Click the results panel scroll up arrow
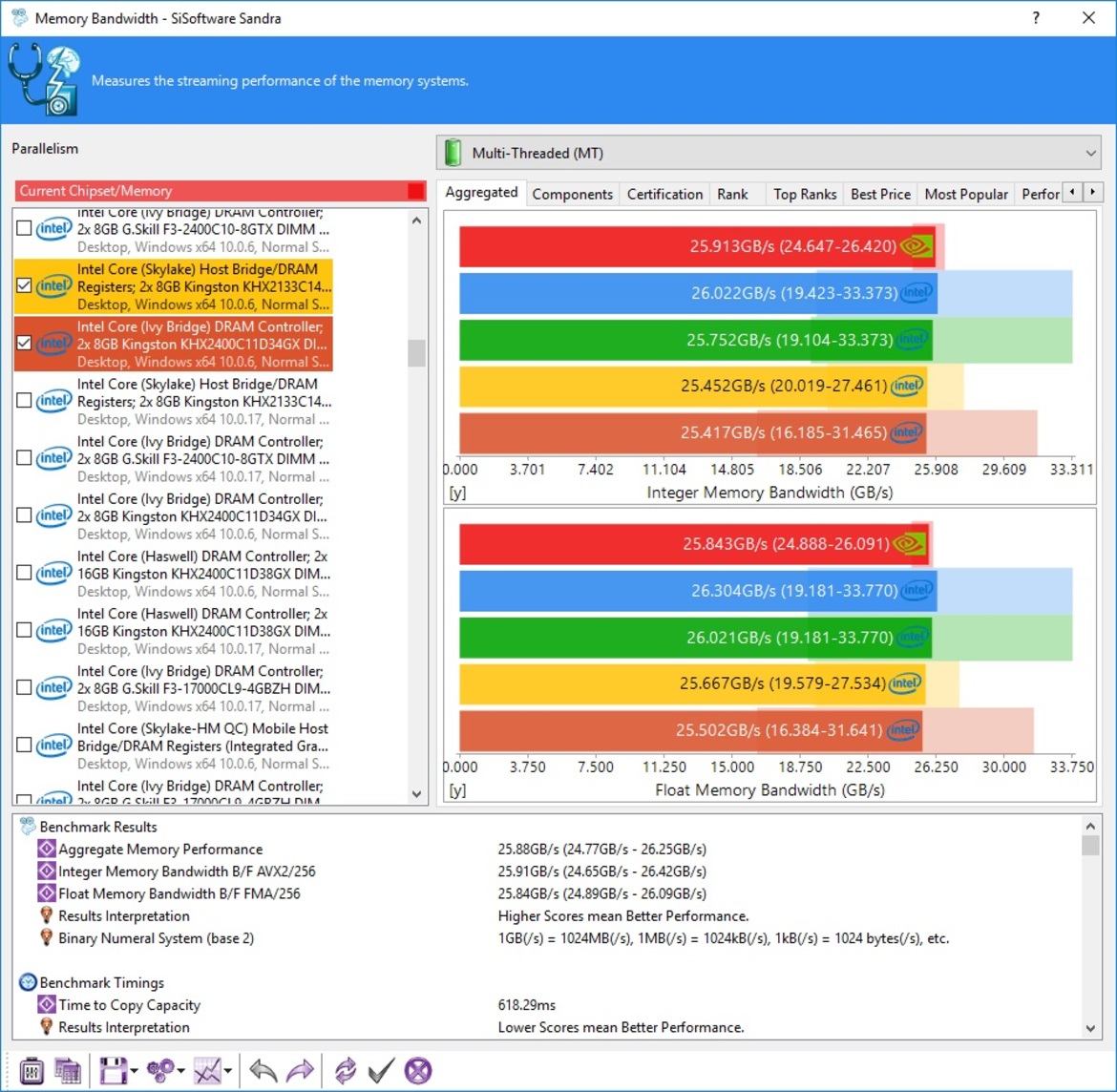1117x1092 pixels. pyautogui.click(x=1090, y=826)
